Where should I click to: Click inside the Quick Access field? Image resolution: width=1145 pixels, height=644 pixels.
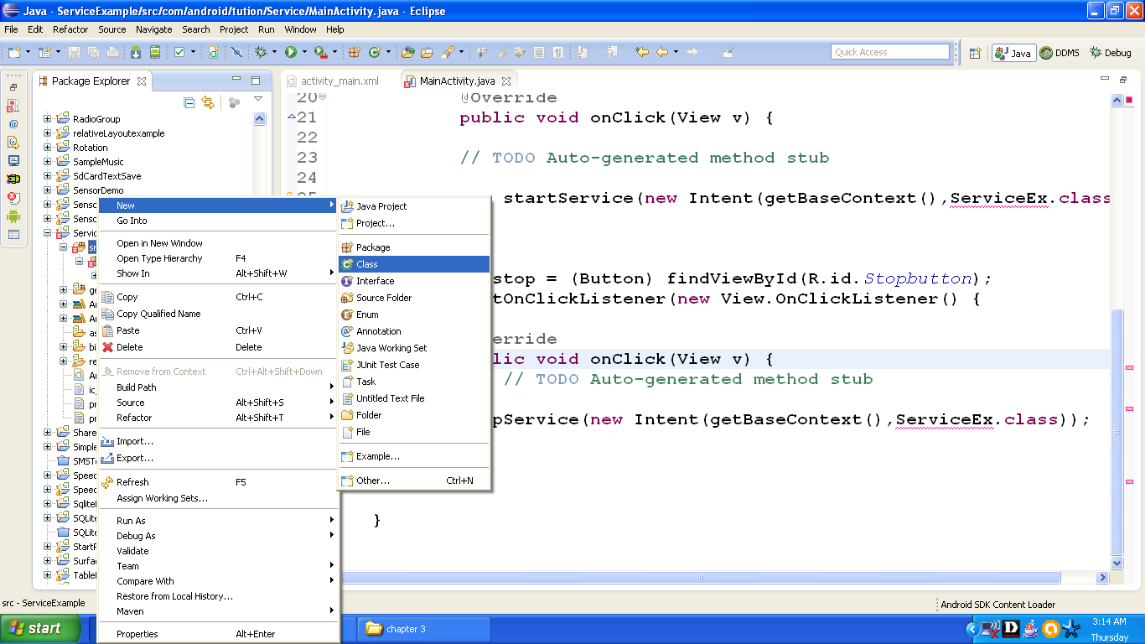pos(889,51)
